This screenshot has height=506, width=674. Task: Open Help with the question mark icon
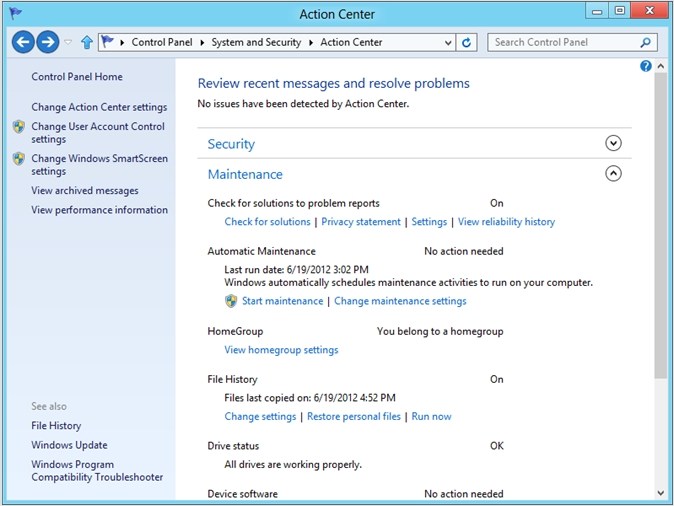pyautogui.click(x=646, y=66)
